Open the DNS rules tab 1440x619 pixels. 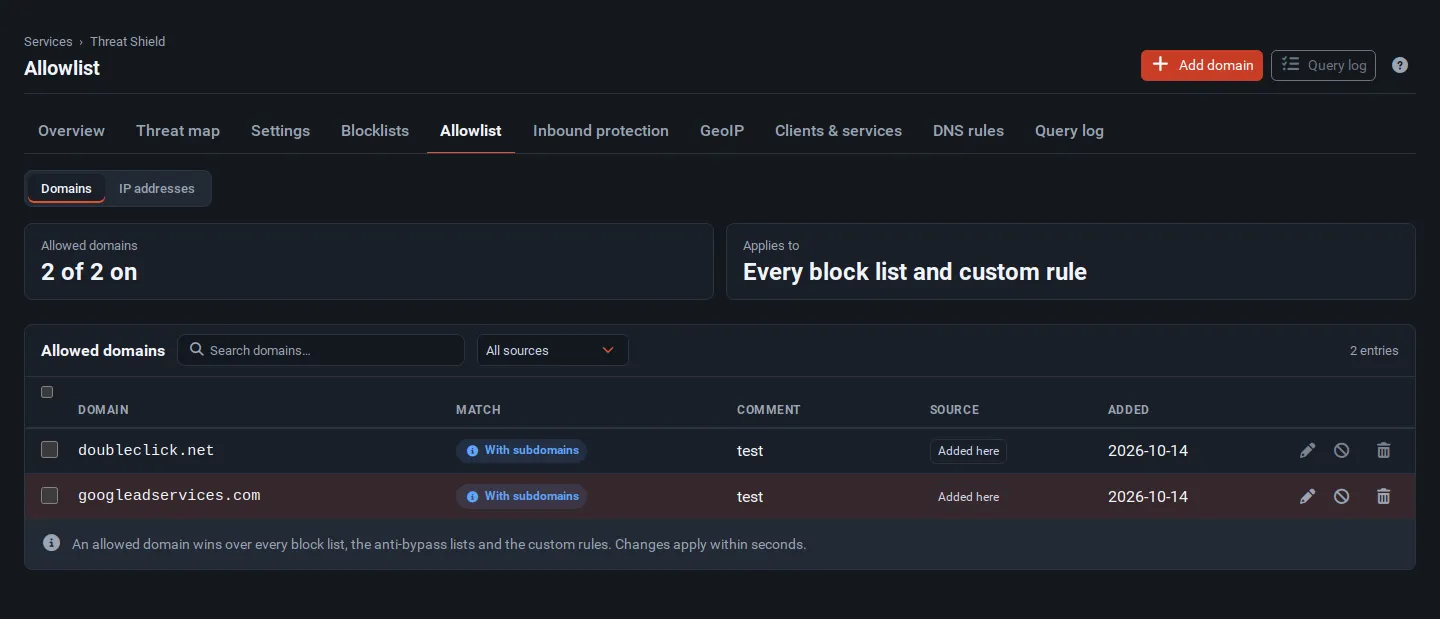968,131
